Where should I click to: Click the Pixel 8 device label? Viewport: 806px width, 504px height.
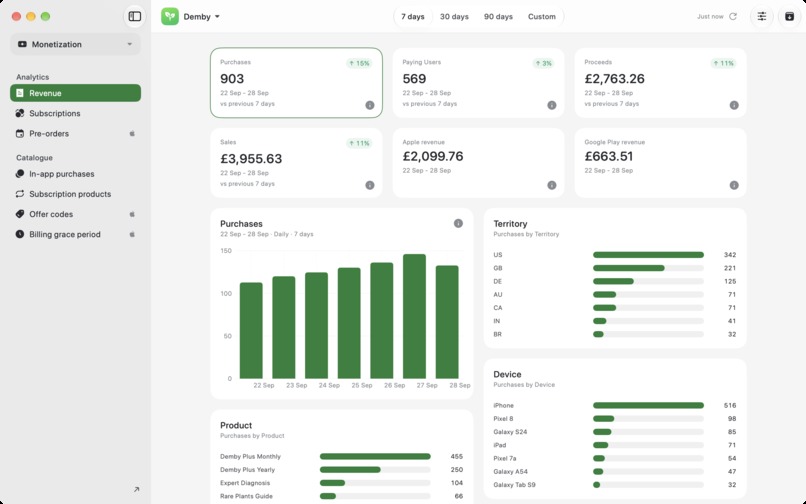point(503,419)
